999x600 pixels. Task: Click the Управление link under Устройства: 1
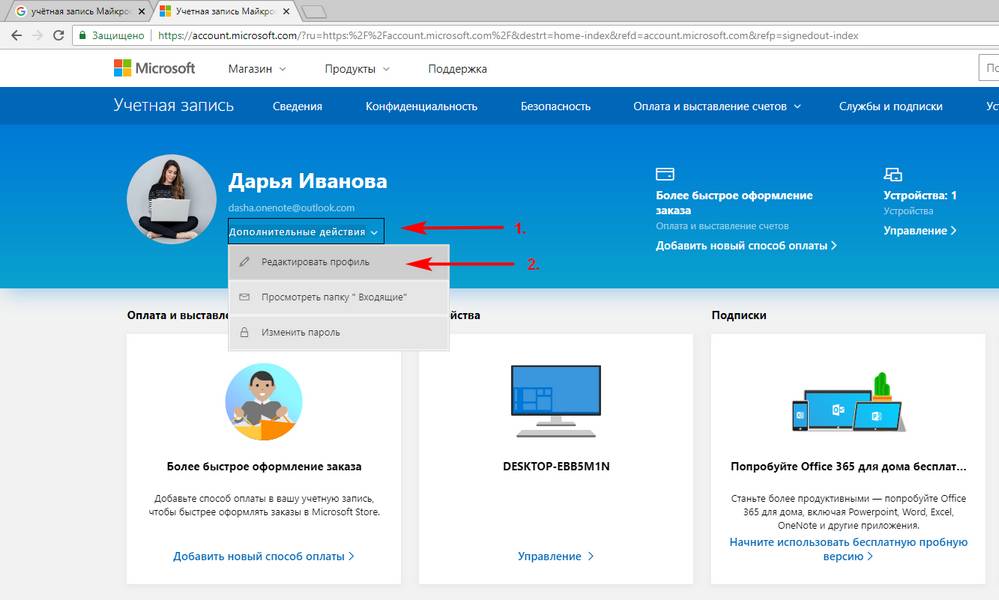coord(919,231)
